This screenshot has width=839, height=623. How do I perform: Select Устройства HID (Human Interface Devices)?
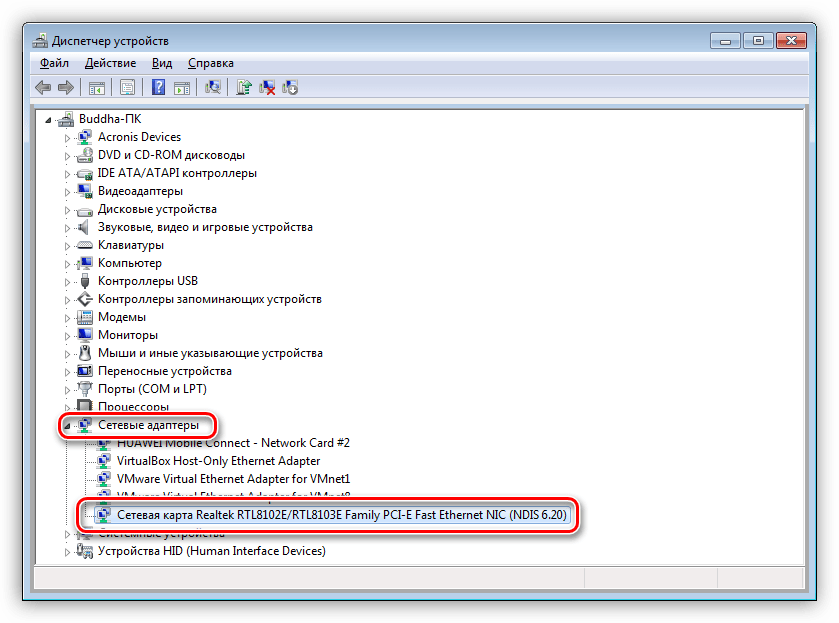tap(211, 550)
